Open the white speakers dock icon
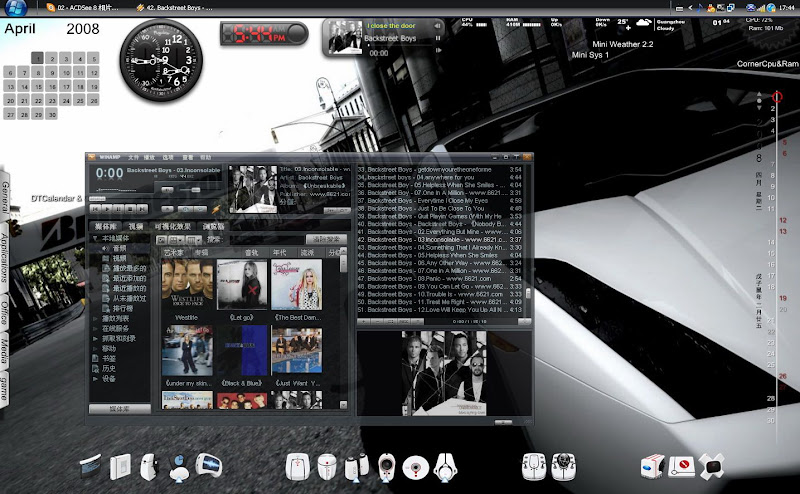 [x=356, y=466]
